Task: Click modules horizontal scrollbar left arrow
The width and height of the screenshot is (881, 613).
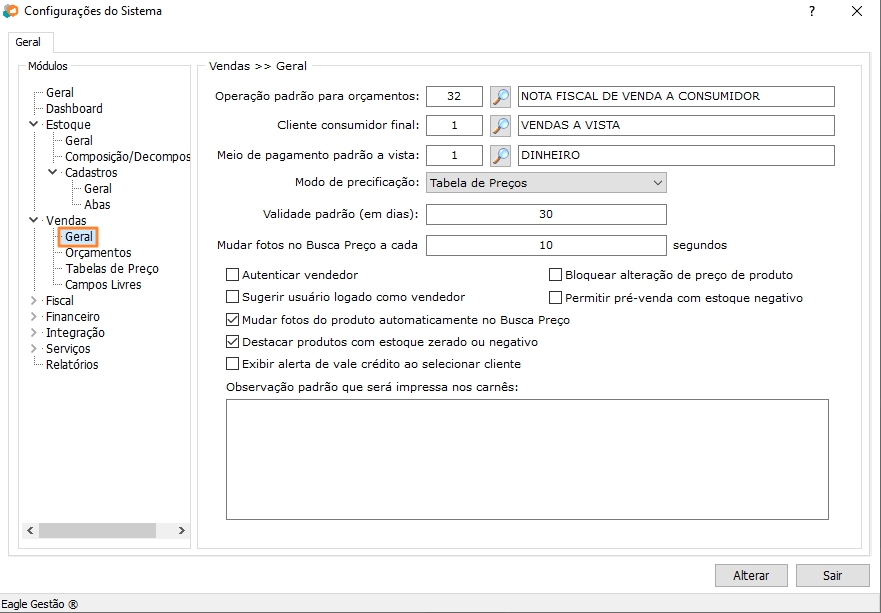Action: tap(30, 530)
